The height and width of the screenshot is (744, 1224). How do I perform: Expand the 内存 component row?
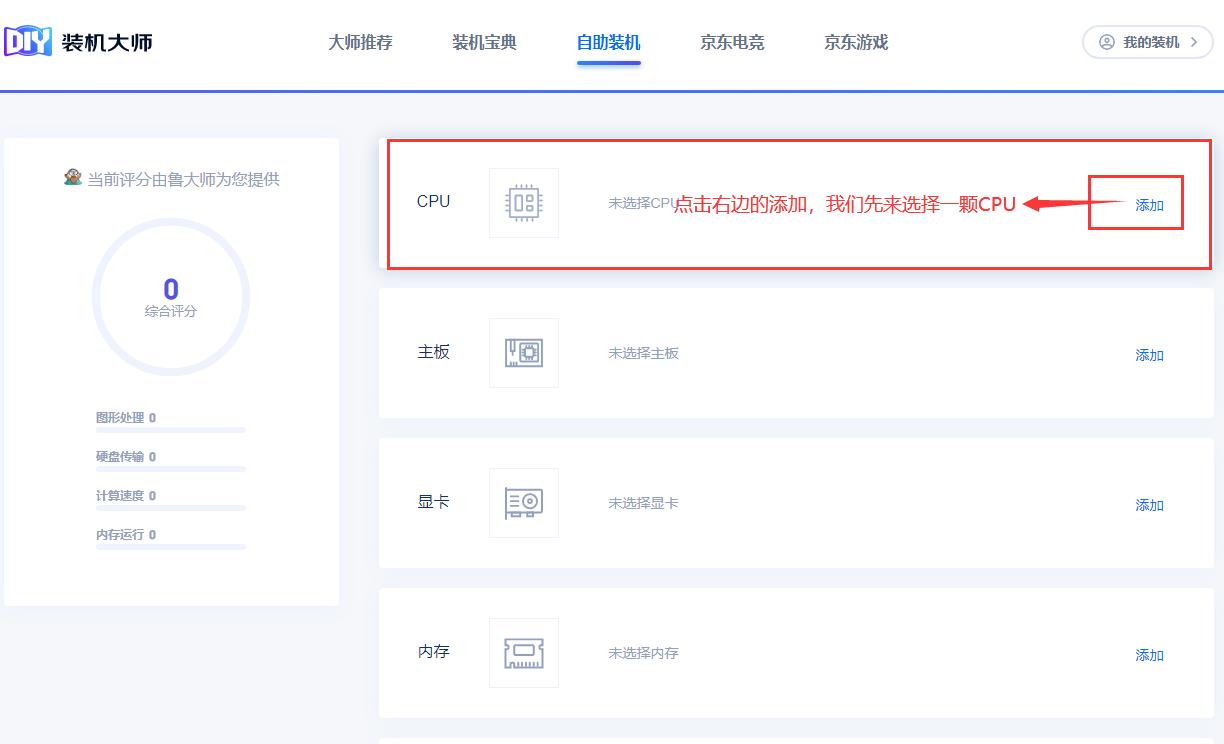pos(800,652)
